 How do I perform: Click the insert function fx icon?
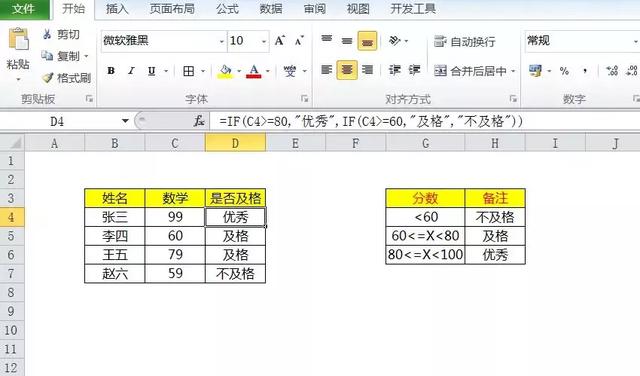[x=199, y=121]
